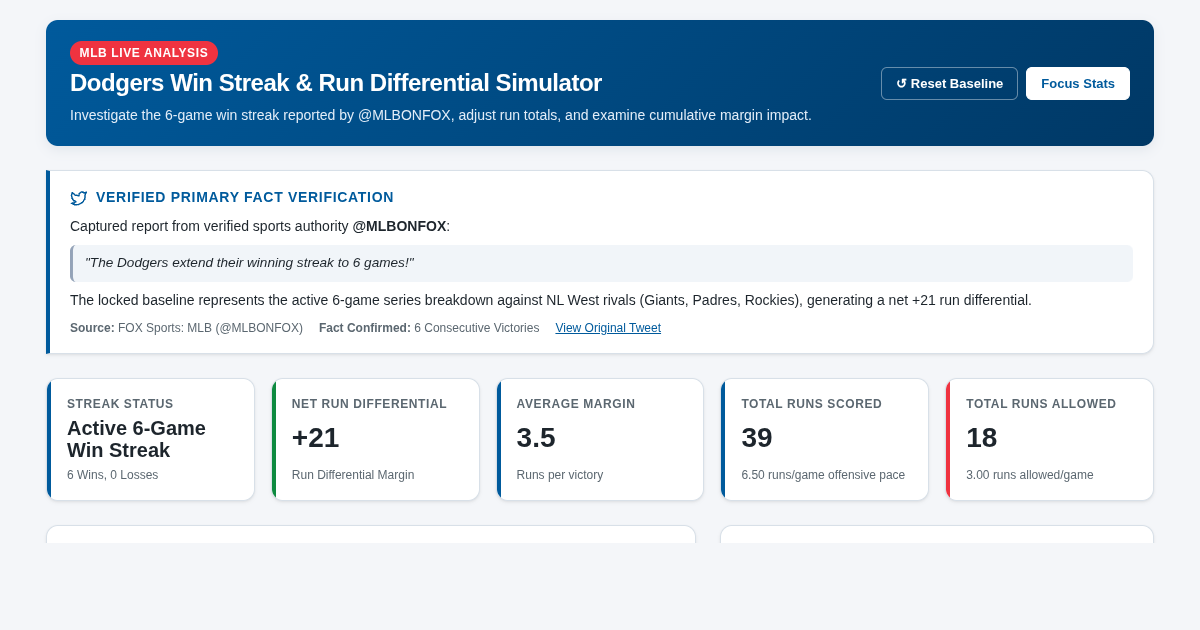The image size is (1200, 630).
Task: Click the Fact Confirmed 6 Consecutive Victories text
Action: click(429, 328)
